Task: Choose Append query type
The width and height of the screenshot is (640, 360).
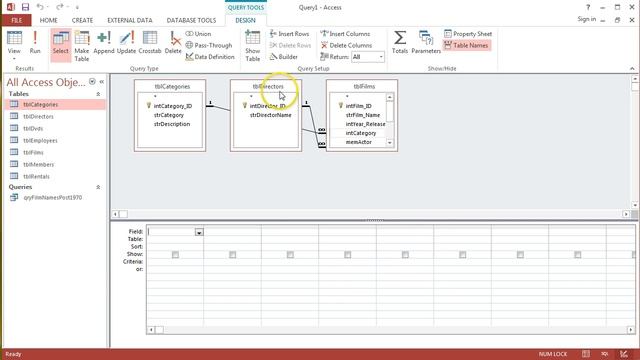Action: coord(104,43)
